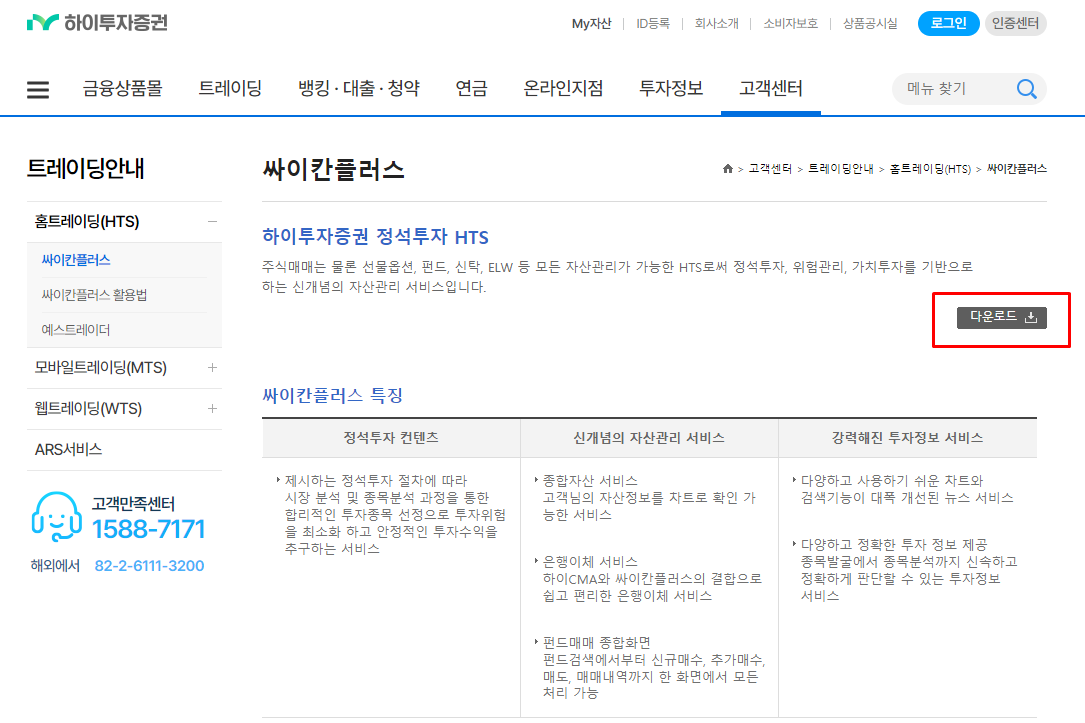Click 싸이칸플러스 in the breadcrumb
The height and width of the screenshot is (723, 1085).
click(x=1017, y=169)
